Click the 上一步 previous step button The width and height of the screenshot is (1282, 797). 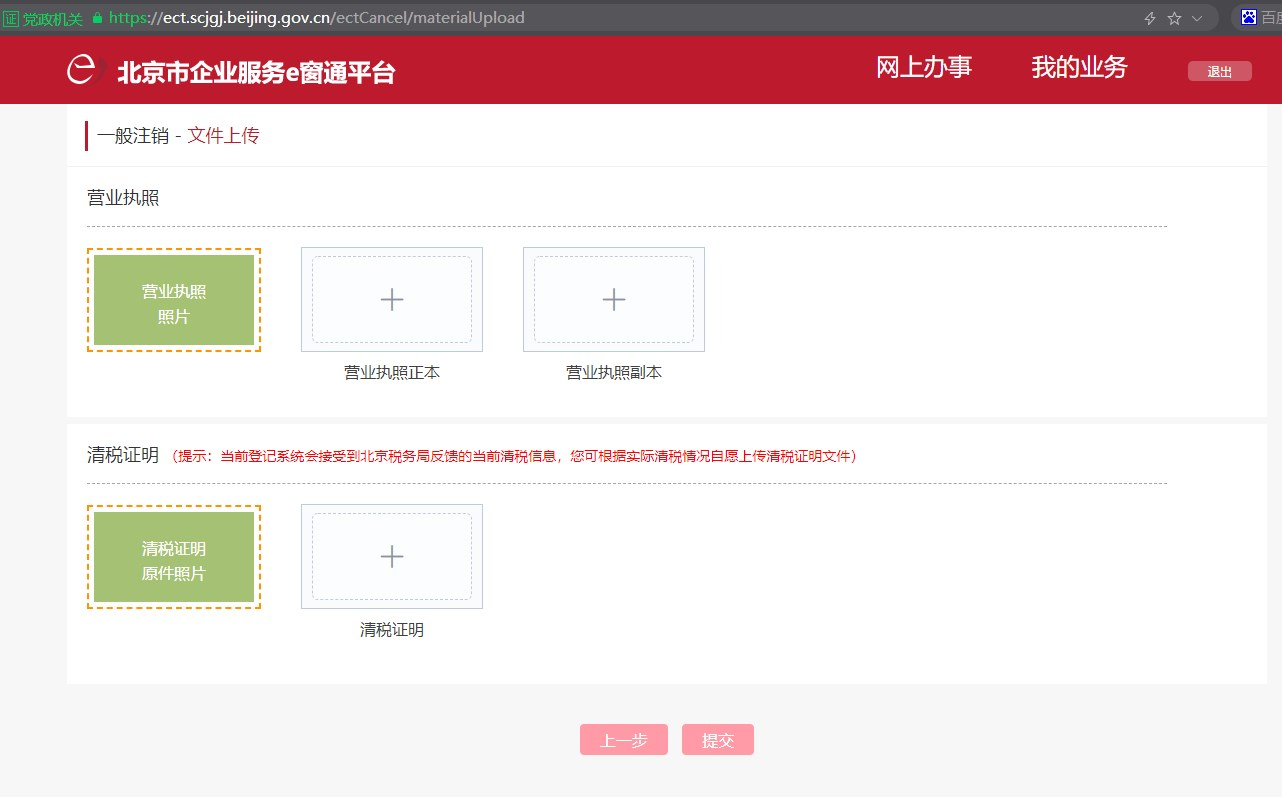(x=624, y=740)
